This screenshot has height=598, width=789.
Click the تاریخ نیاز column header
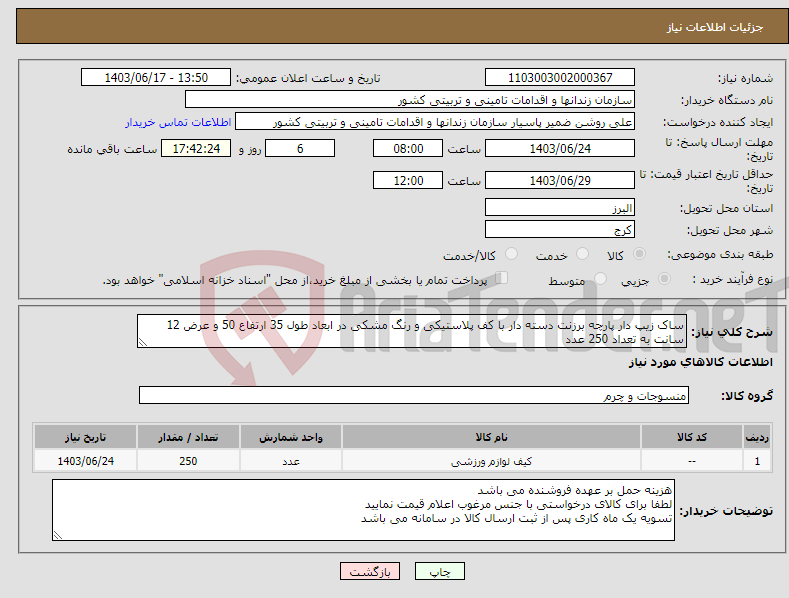coord(85,437)
